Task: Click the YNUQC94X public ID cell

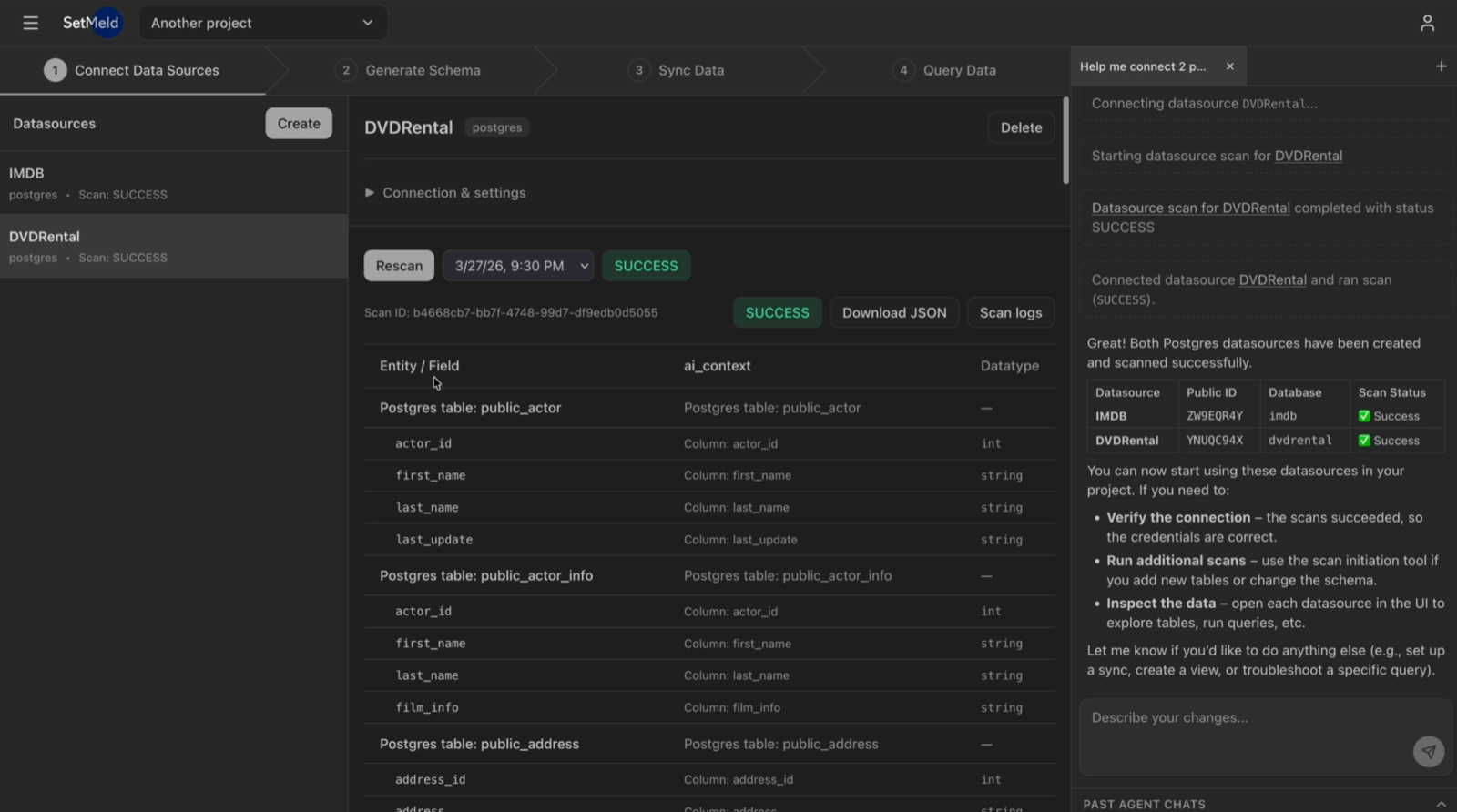Action: point(1215,440)
